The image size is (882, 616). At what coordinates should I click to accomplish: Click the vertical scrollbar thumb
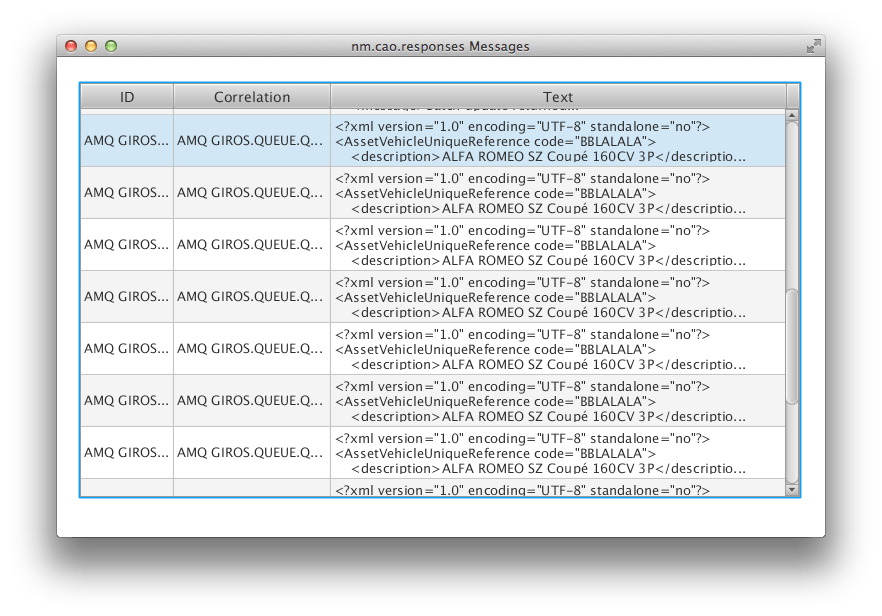[792, 346]
